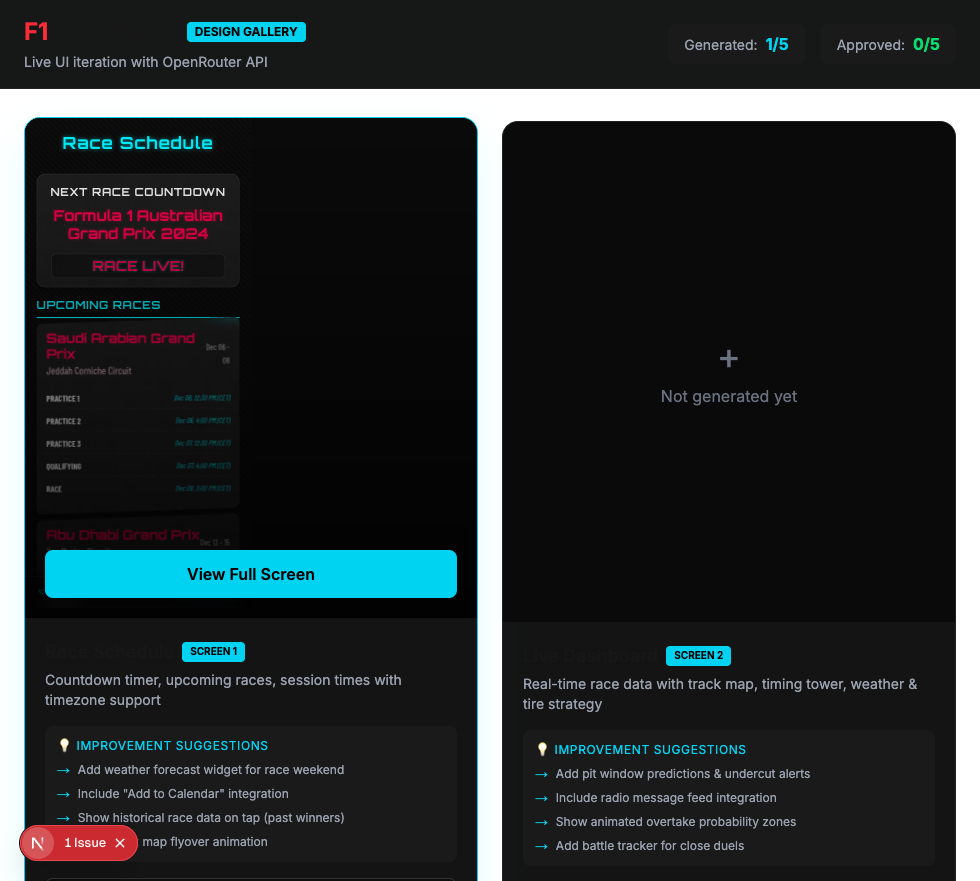Select the SCREEN 1 label tag
The height and width of the screenshot is (881, 980).
(x=213, y=652)
